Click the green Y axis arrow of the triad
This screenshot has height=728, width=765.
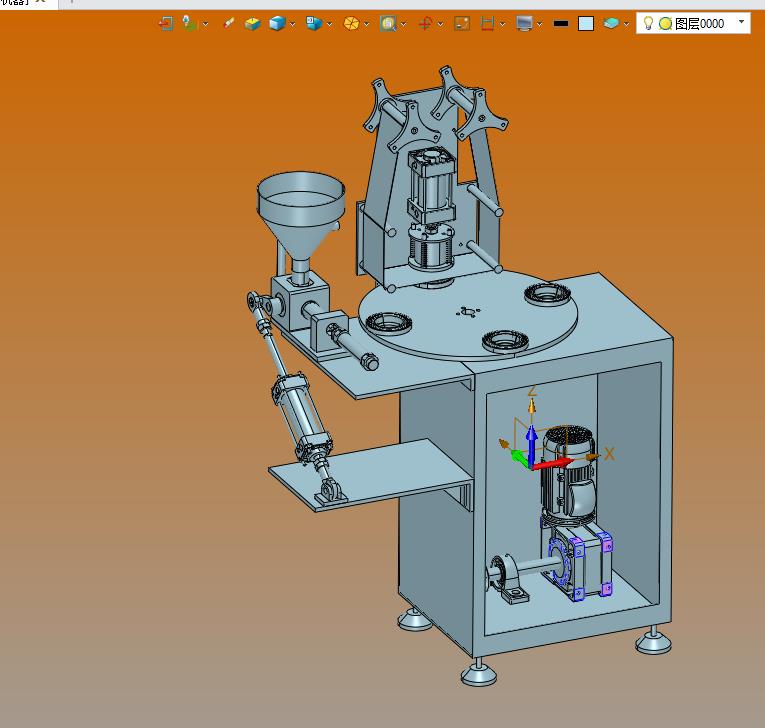point(519,458)
